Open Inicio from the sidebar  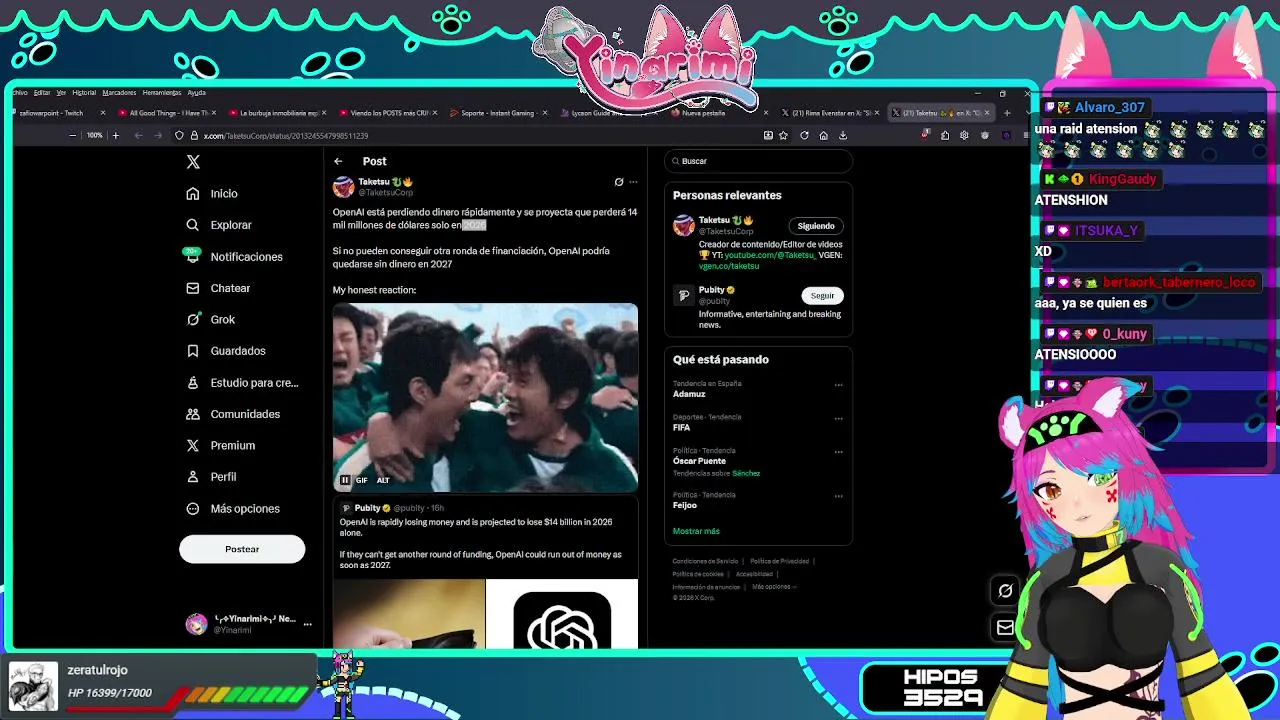[x=212, y=194]
